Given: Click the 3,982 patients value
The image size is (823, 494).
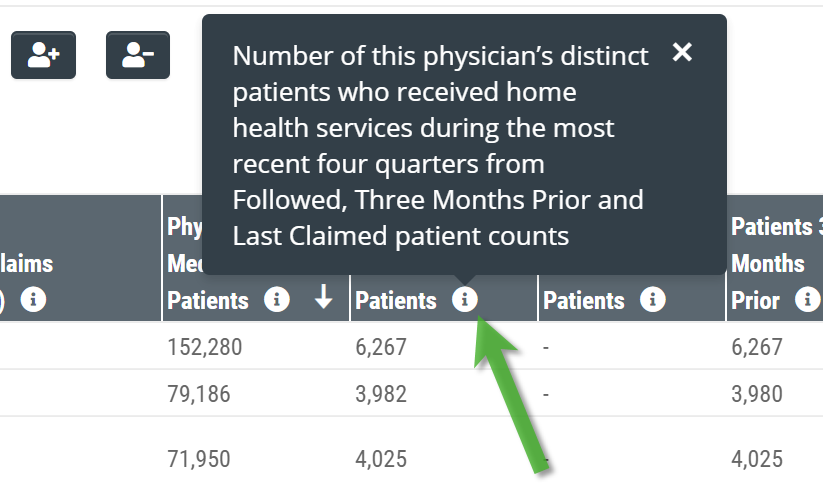Looking at the screenshot, I should [x=381, y=394].
